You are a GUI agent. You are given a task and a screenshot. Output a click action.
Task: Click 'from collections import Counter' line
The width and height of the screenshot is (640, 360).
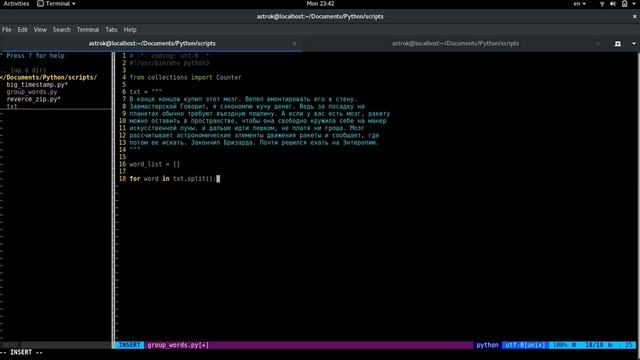click(185, 78)
